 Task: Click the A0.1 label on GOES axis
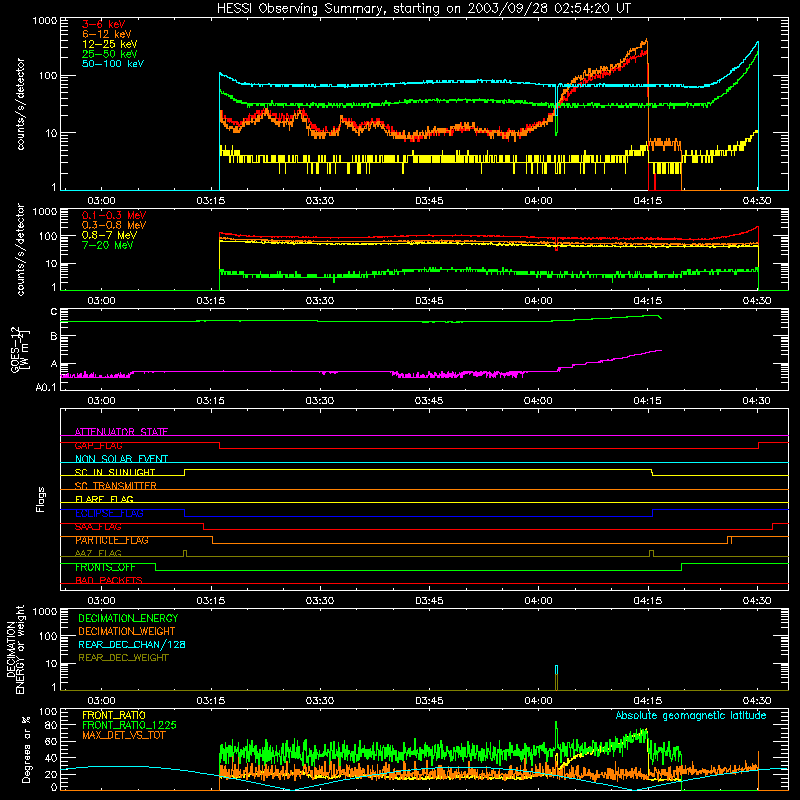pyautogui.click(x=46, y=387)
